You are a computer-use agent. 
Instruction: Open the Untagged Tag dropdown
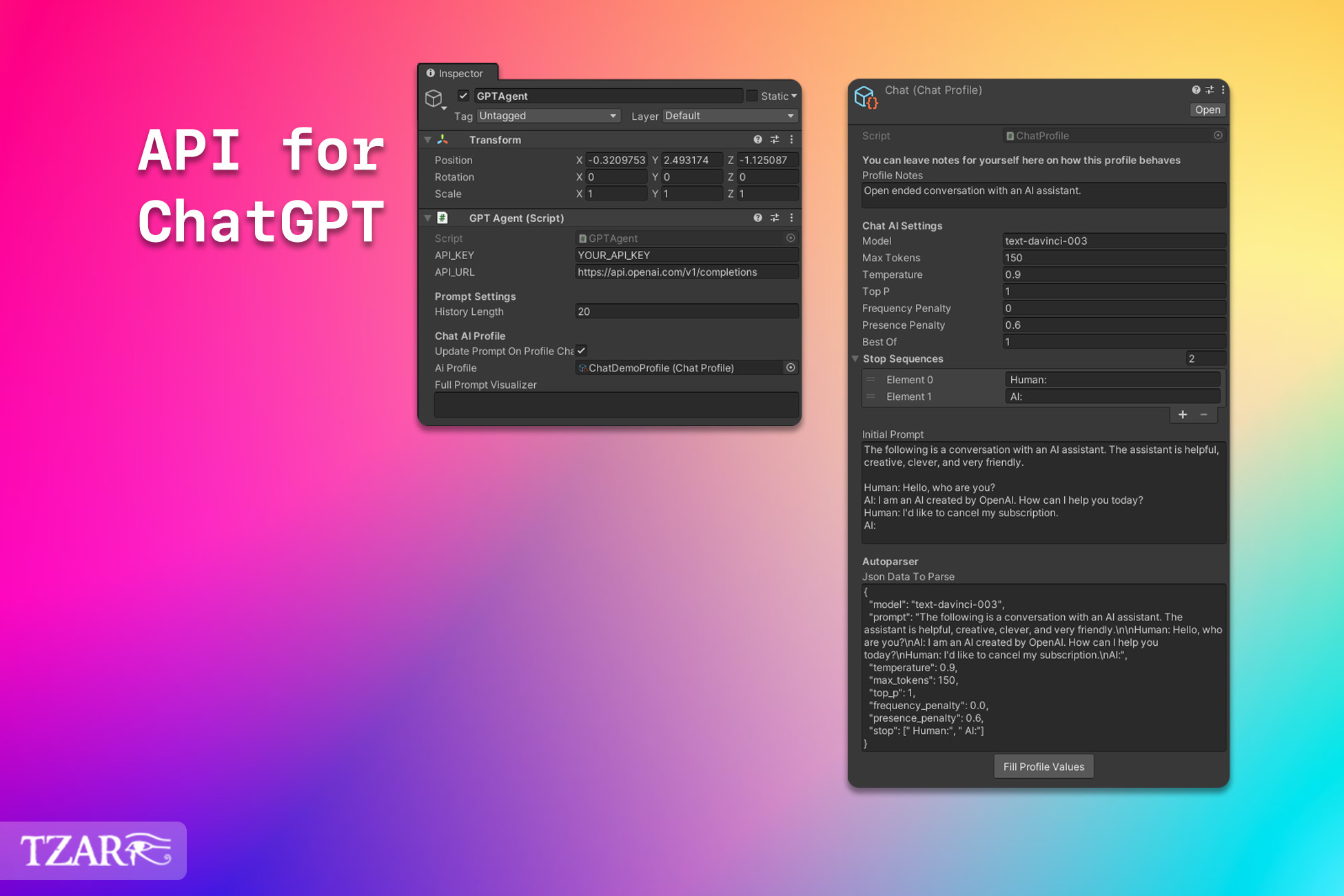click(548, 115)
